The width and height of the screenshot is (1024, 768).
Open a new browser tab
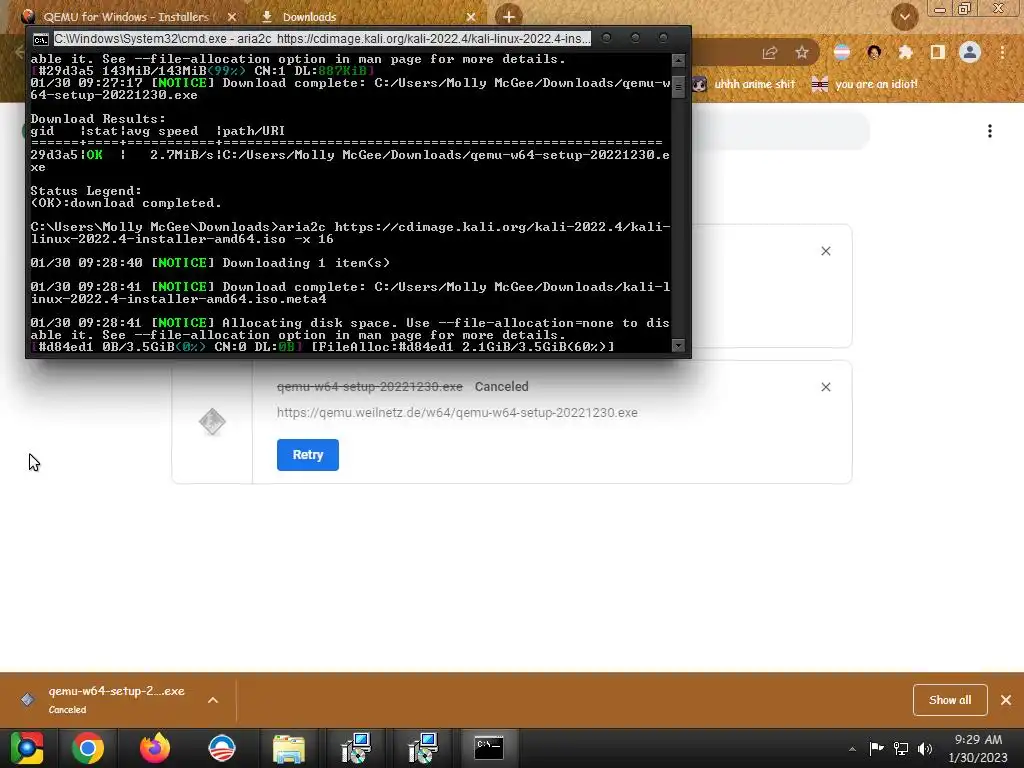509,16
